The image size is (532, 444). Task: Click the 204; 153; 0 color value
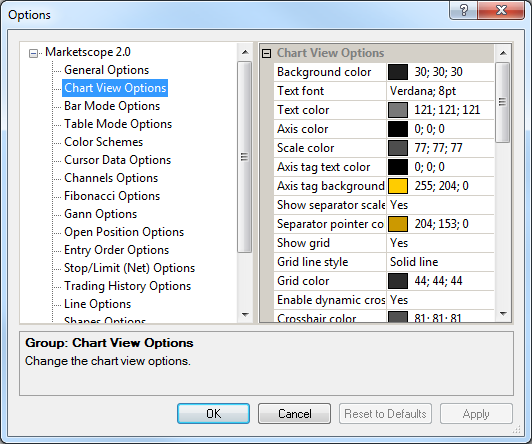pos(441,224)
